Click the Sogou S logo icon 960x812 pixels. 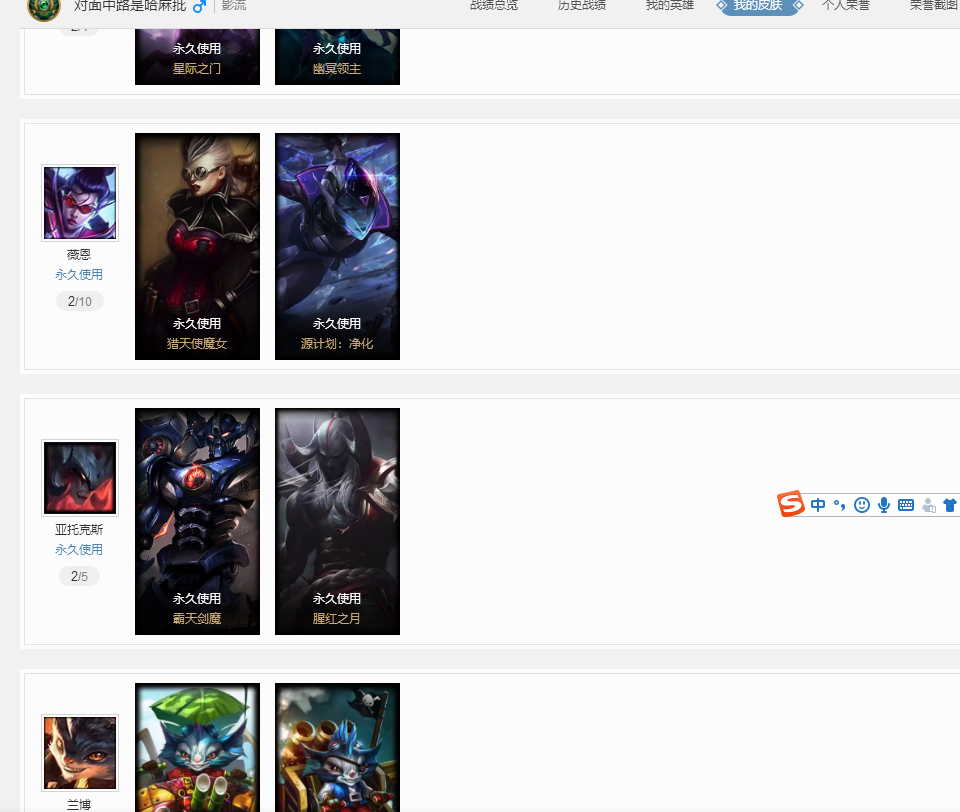[x=790, y=504]
